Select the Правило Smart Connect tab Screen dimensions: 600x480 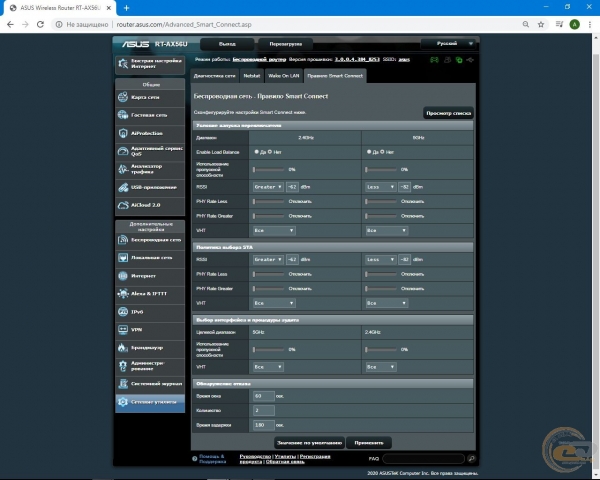(x=335, y=76)
